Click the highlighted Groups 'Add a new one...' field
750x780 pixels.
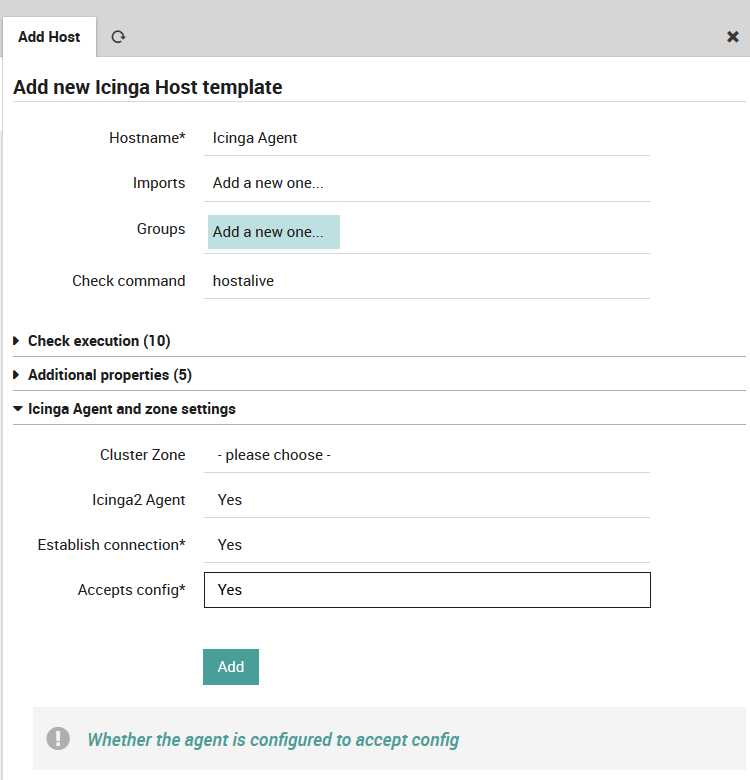point(274,232)
